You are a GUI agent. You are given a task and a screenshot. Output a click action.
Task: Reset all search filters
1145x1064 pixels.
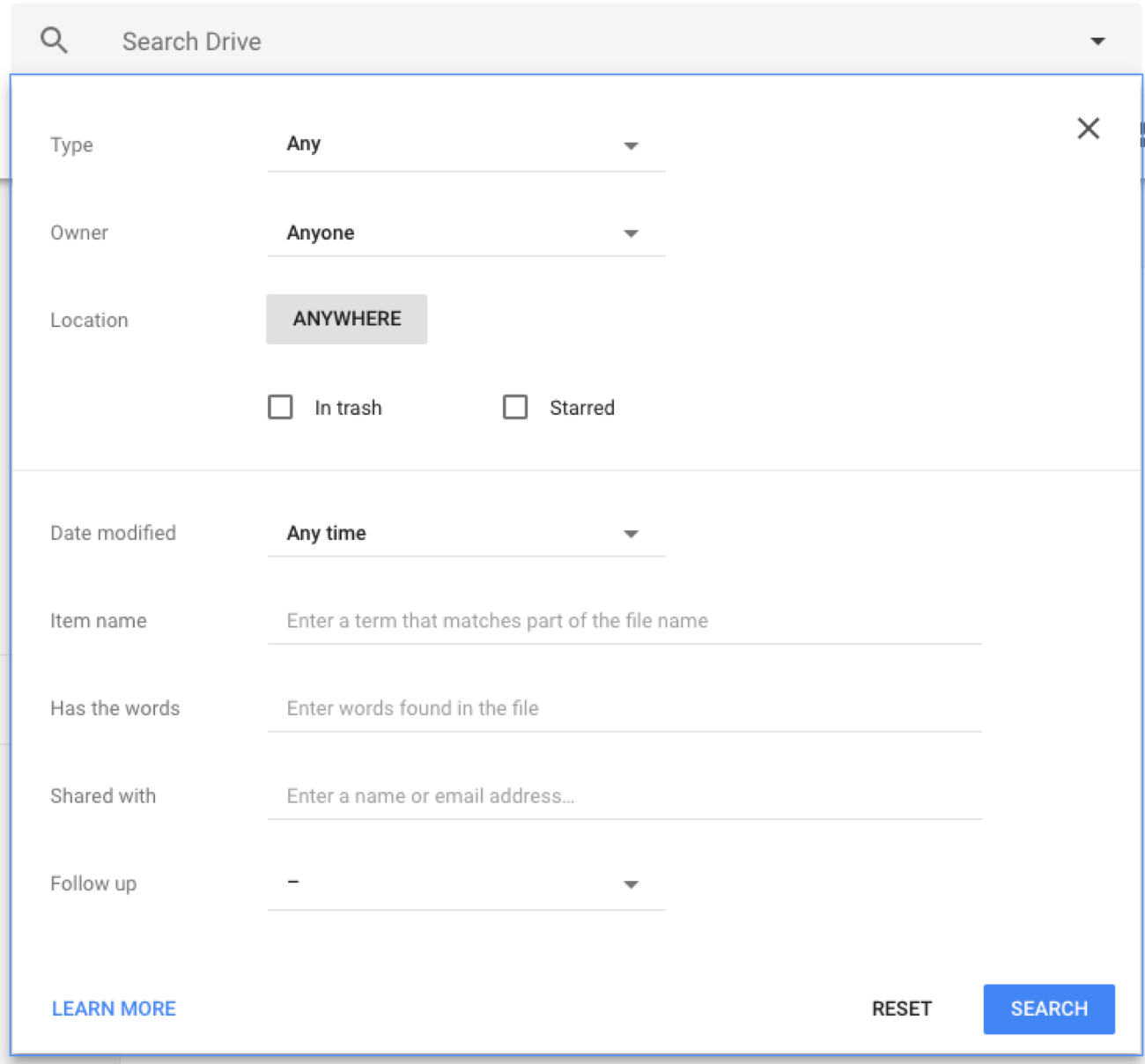tap(901, 1009)
